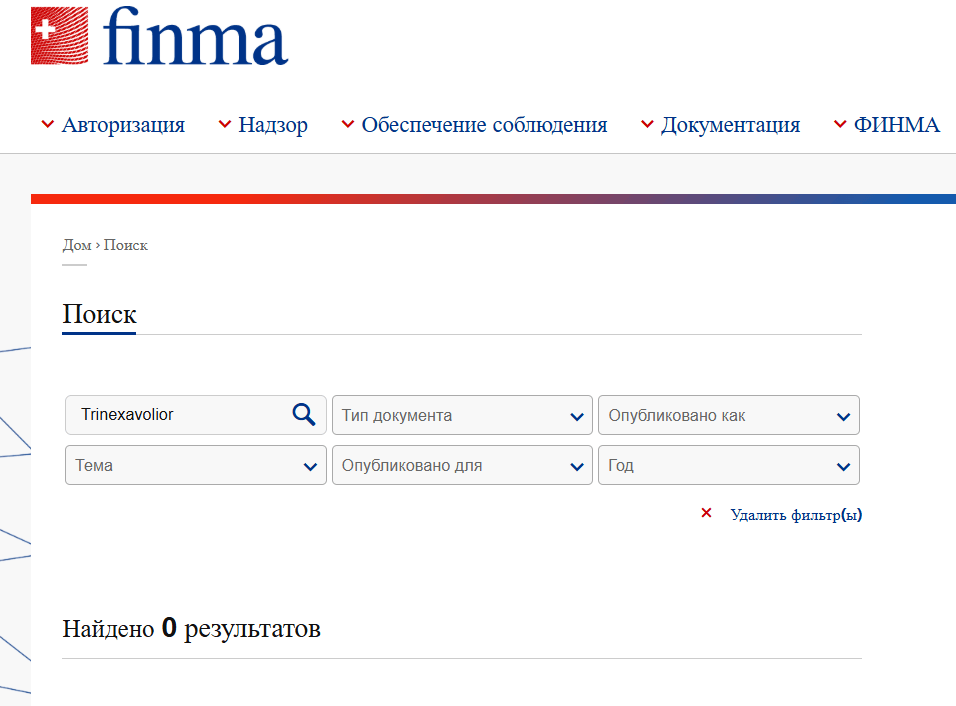Expand the Опубликовано для dropdown
Screen dimensions: 956x706
(x=461, y=464)
